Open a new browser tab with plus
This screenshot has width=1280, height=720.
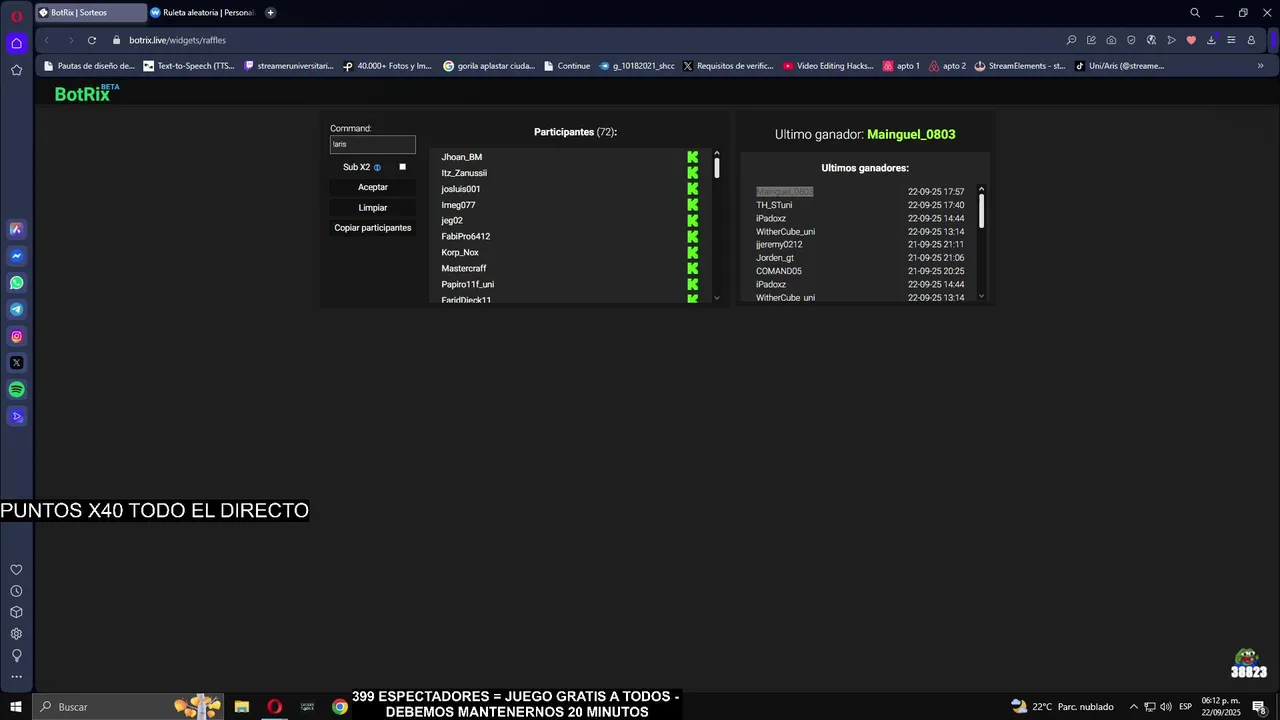[x=270, y=13]
